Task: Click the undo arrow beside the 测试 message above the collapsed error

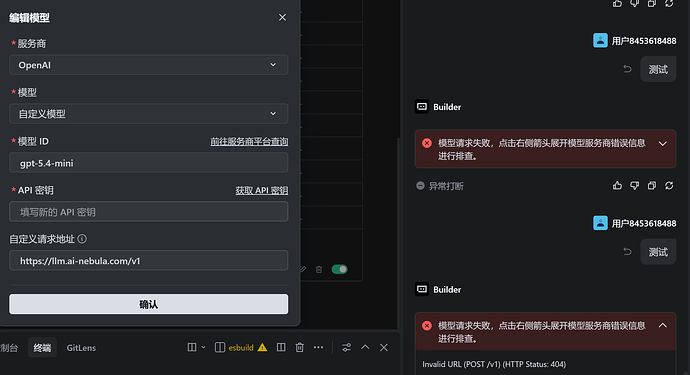Action: pyautogui.click(x=628, y=69)
